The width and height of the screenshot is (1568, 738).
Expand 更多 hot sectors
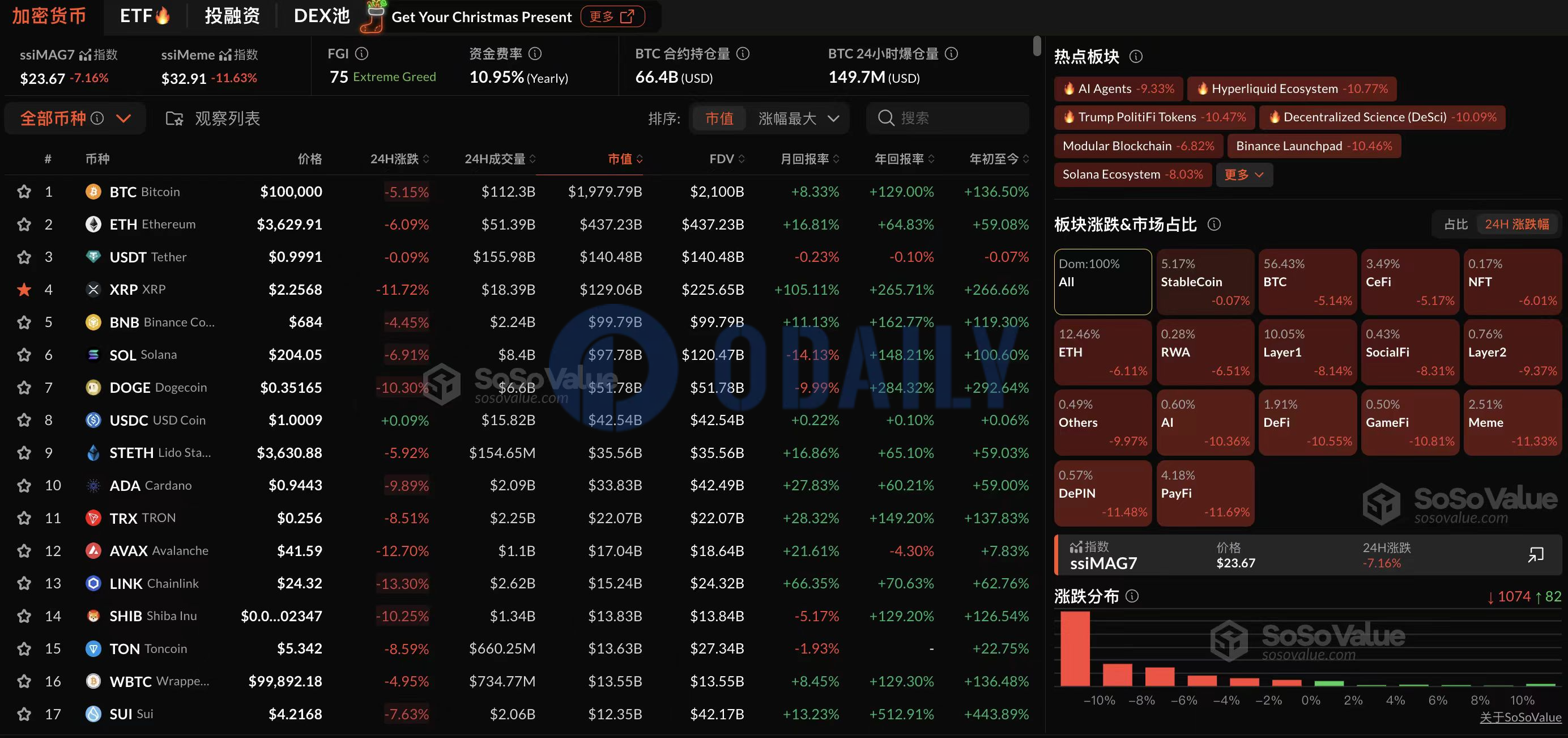1244,175
